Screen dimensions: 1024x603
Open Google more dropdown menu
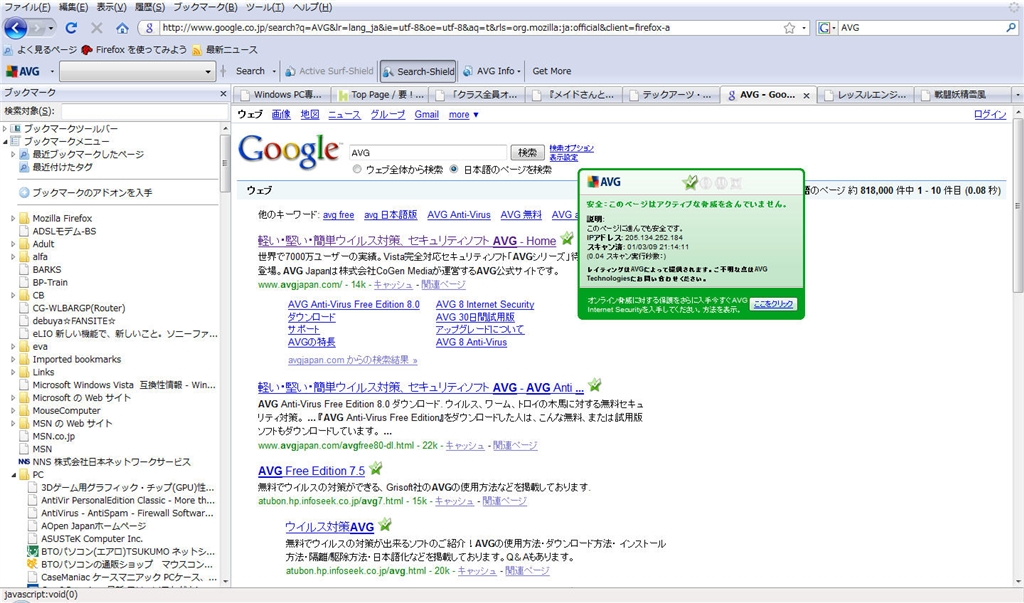click(x=464, y=115)
